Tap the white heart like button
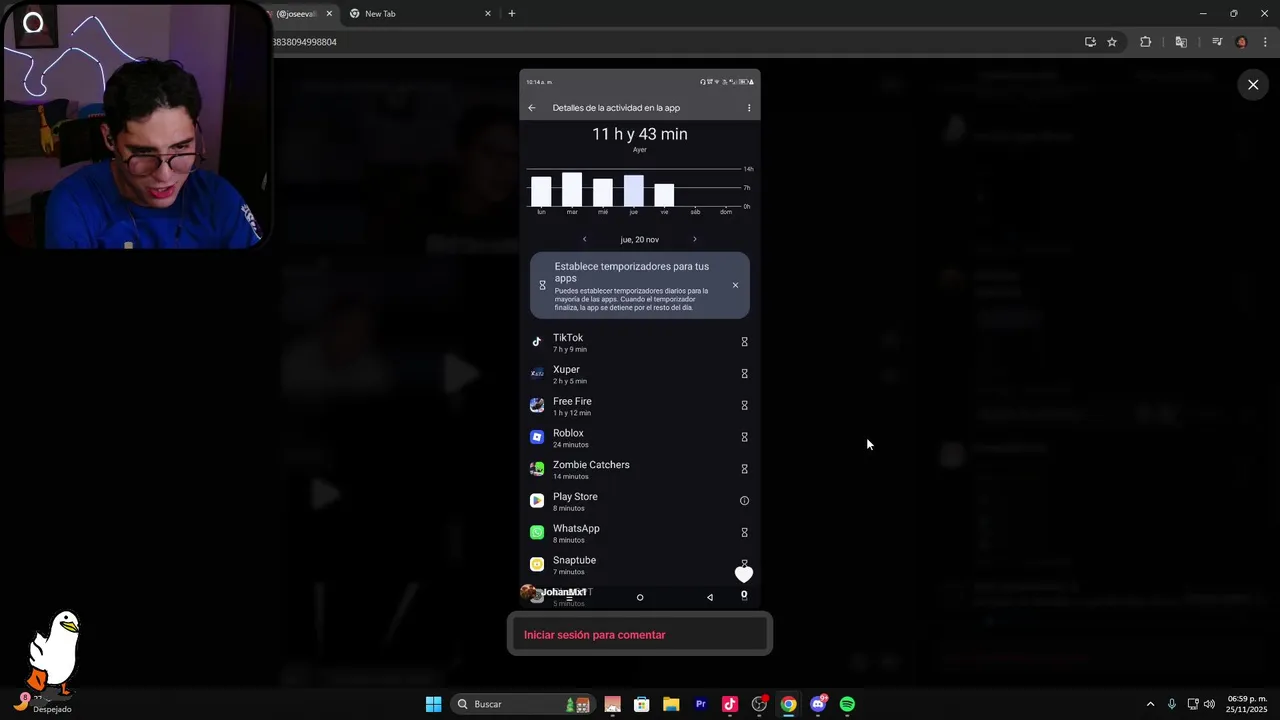Viewport: 1280px width, 720px height. (x=744, y=574)
